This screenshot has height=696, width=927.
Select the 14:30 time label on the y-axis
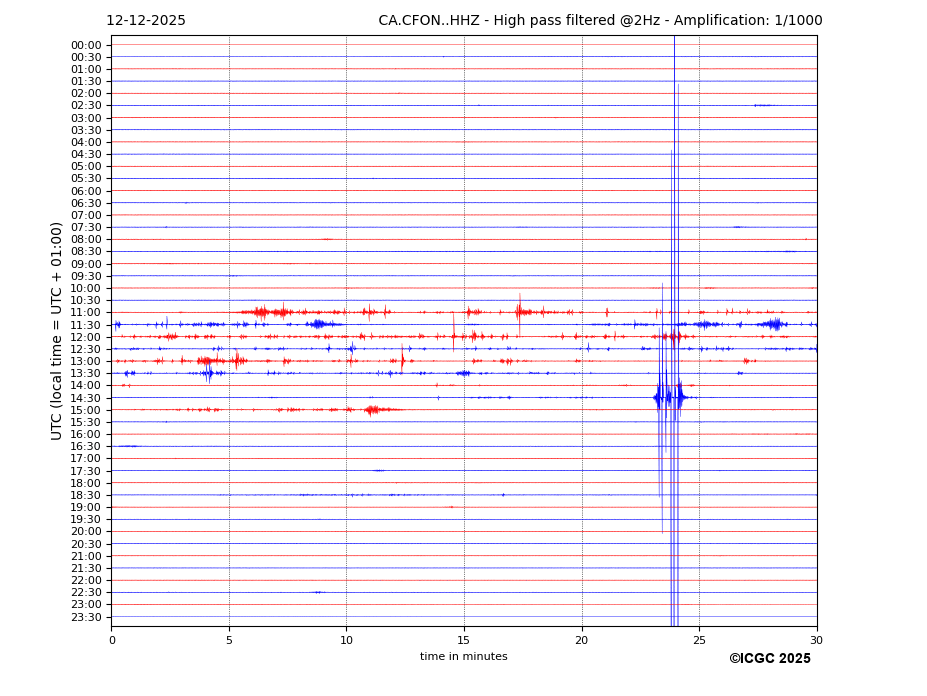86,398
